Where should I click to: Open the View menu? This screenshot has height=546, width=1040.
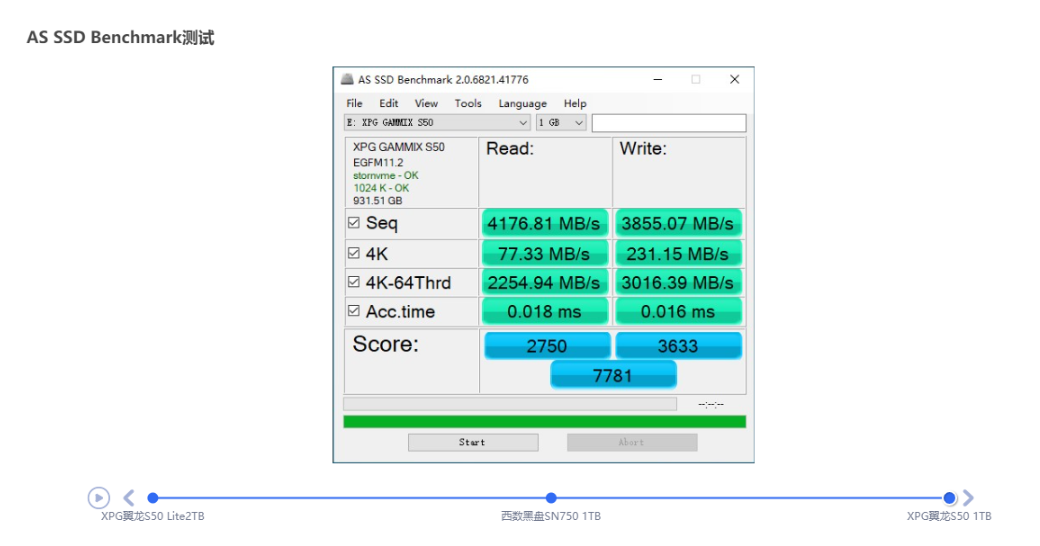click(x=426, y=103)
